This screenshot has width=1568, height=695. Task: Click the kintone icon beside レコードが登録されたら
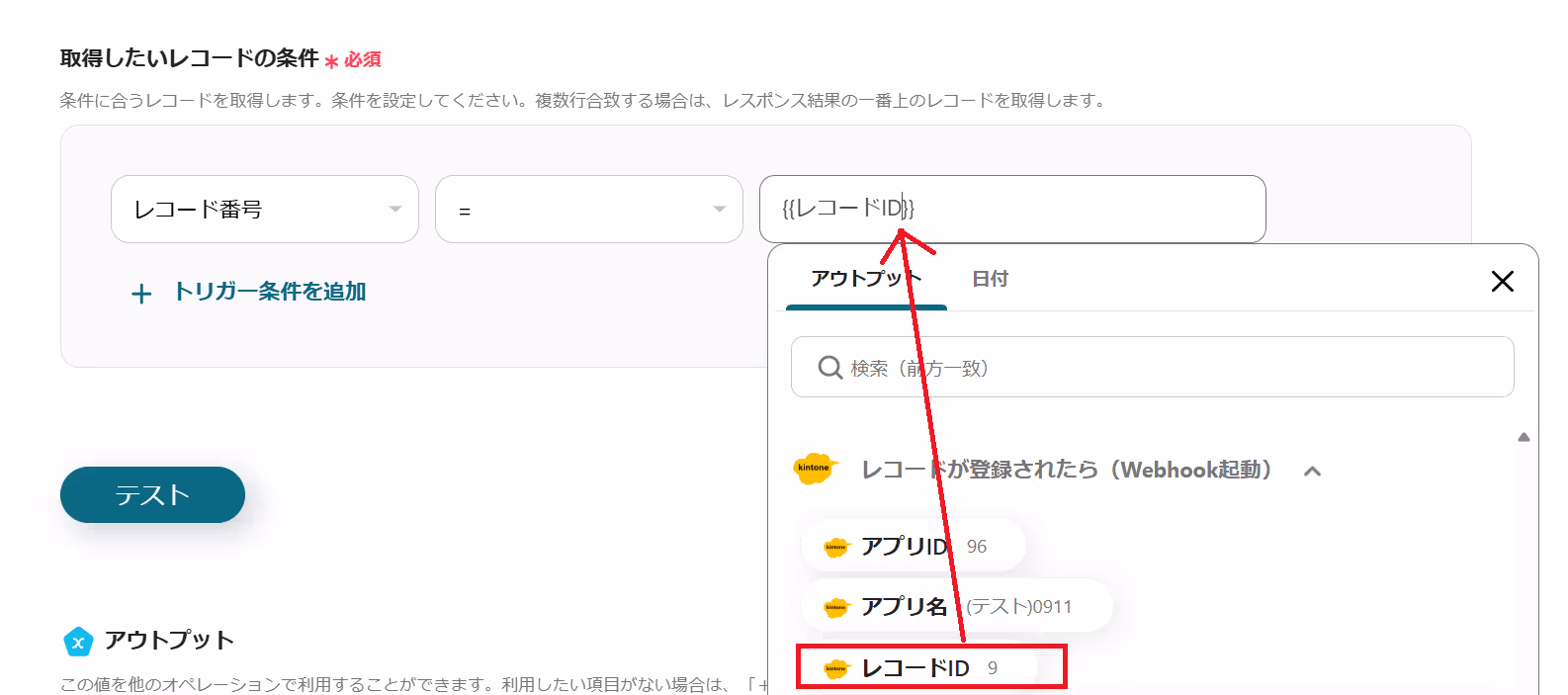(816, 469)
